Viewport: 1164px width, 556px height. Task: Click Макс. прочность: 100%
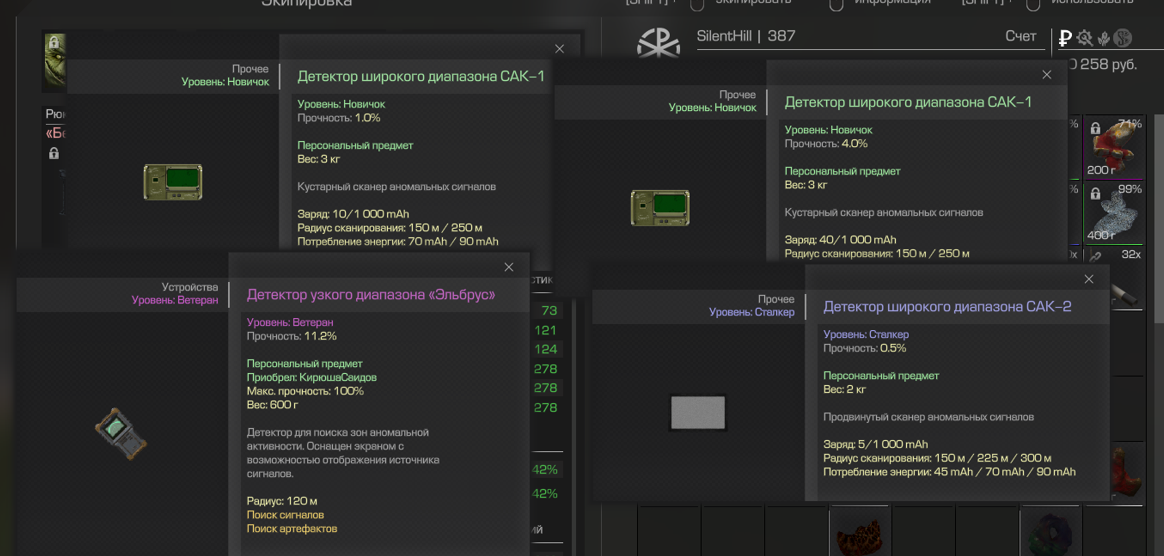[x=305, y=391]
